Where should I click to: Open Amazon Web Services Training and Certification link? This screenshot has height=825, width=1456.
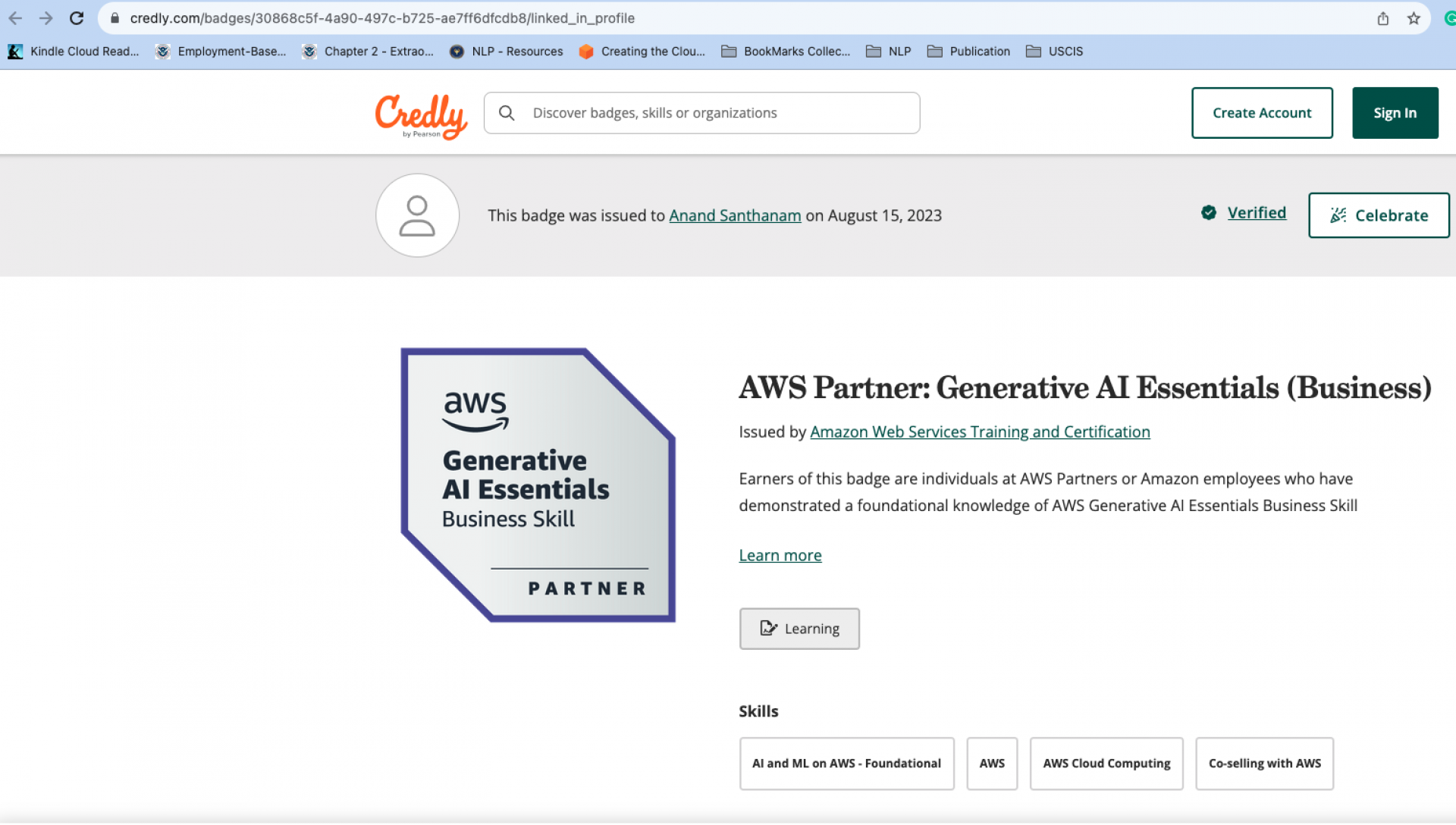coord(980,431)
